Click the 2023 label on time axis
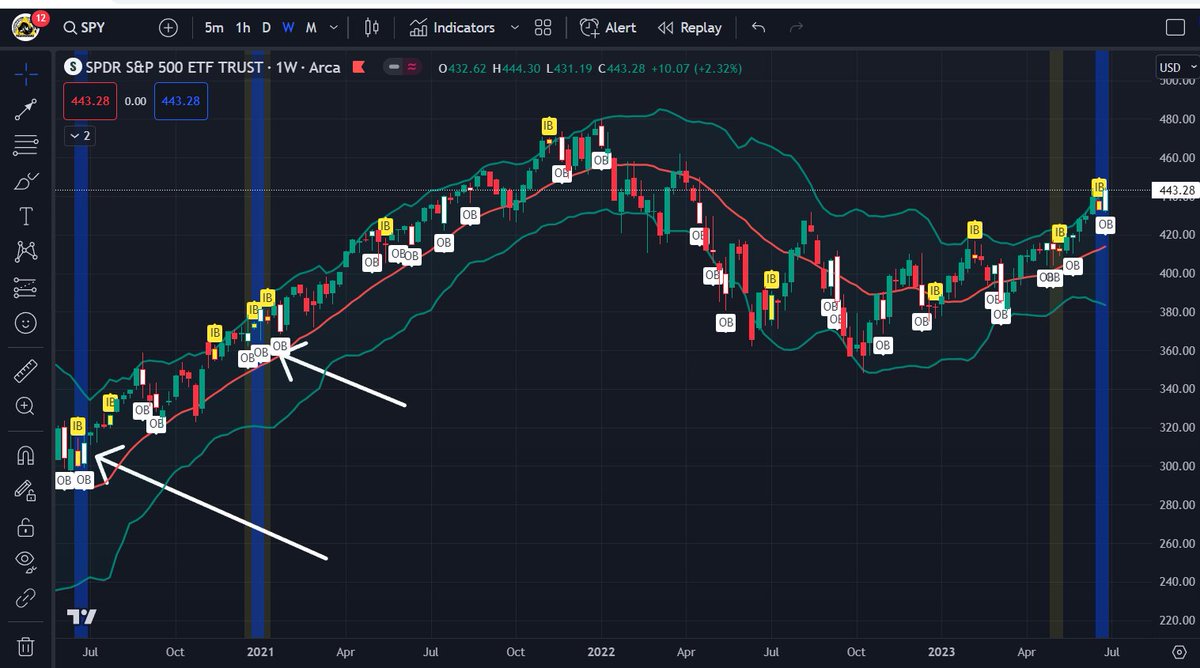This screenshot has height=668, width=1200. click(941, 651)
